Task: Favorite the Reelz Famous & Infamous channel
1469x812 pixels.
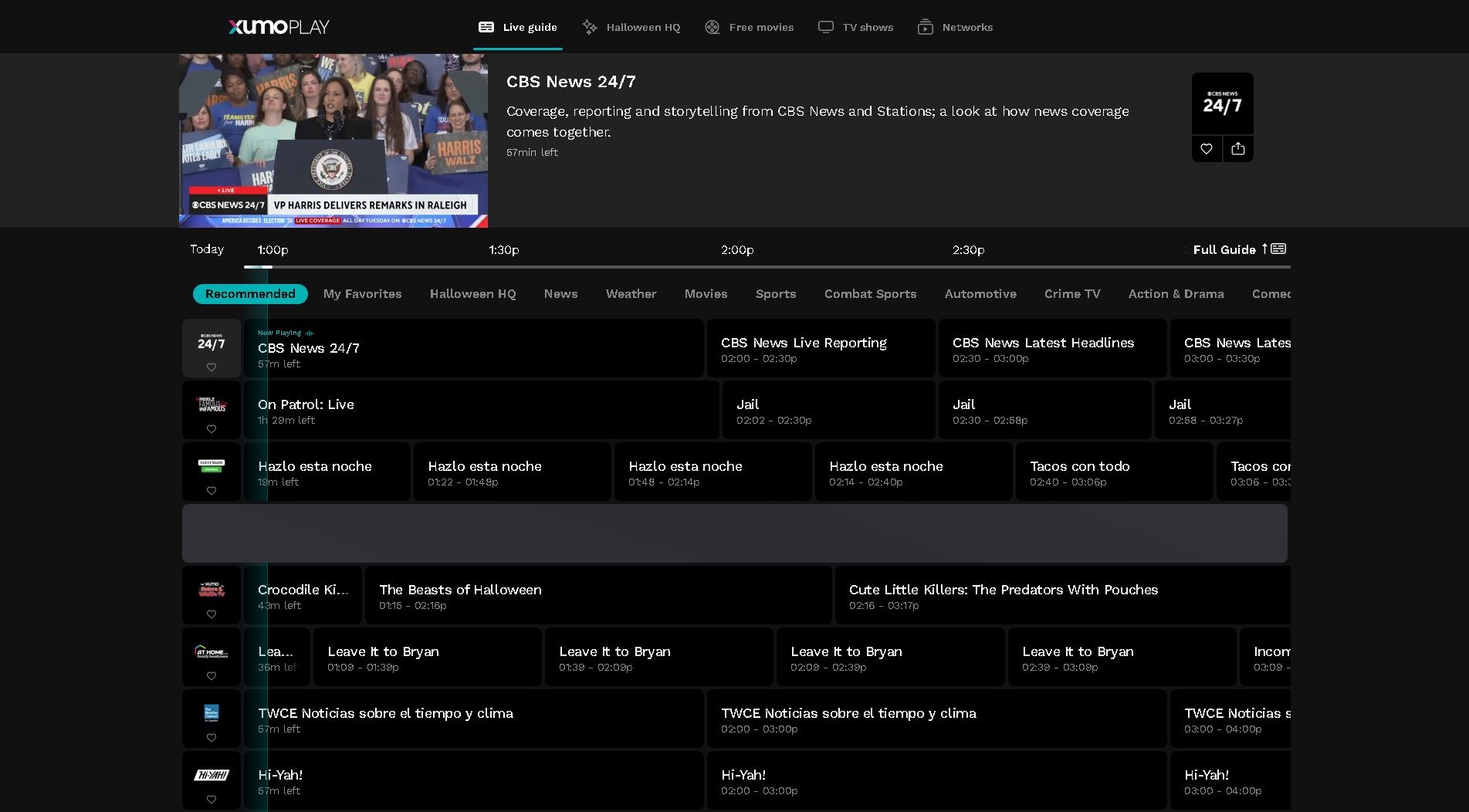Action: (212, 429)
